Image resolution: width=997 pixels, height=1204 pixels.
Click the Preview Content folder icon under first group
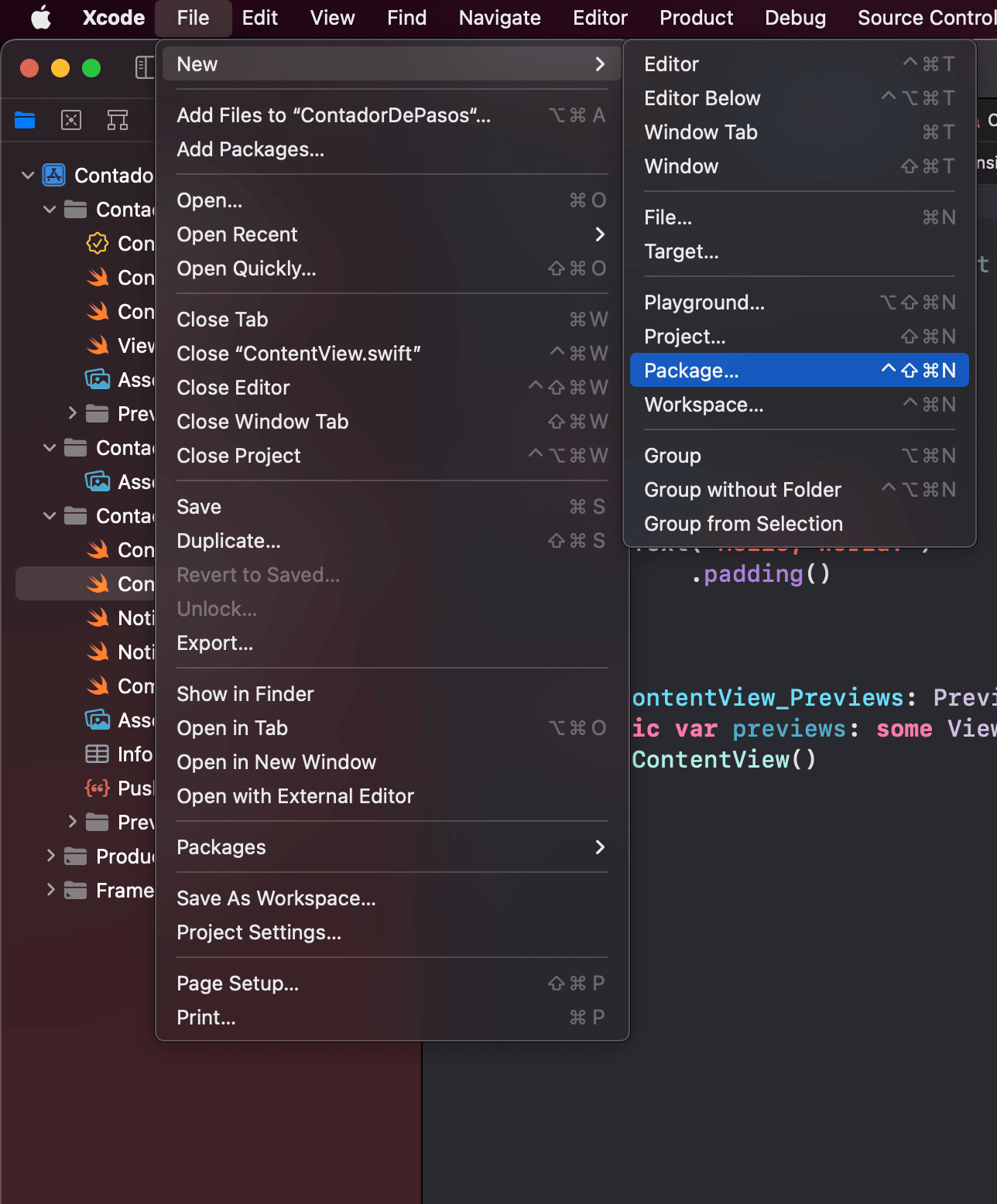(x=97, y=414)
